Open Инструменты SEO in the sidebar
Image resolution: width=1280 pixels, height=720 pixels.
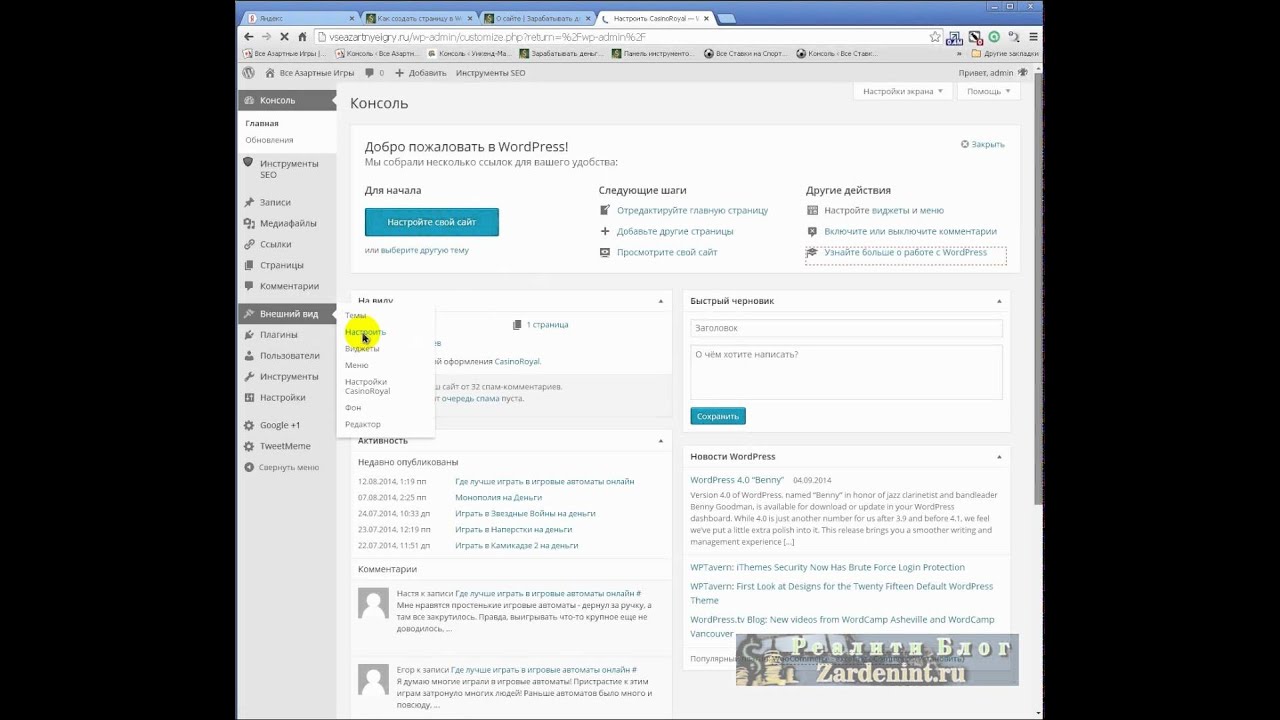[287, 168]
